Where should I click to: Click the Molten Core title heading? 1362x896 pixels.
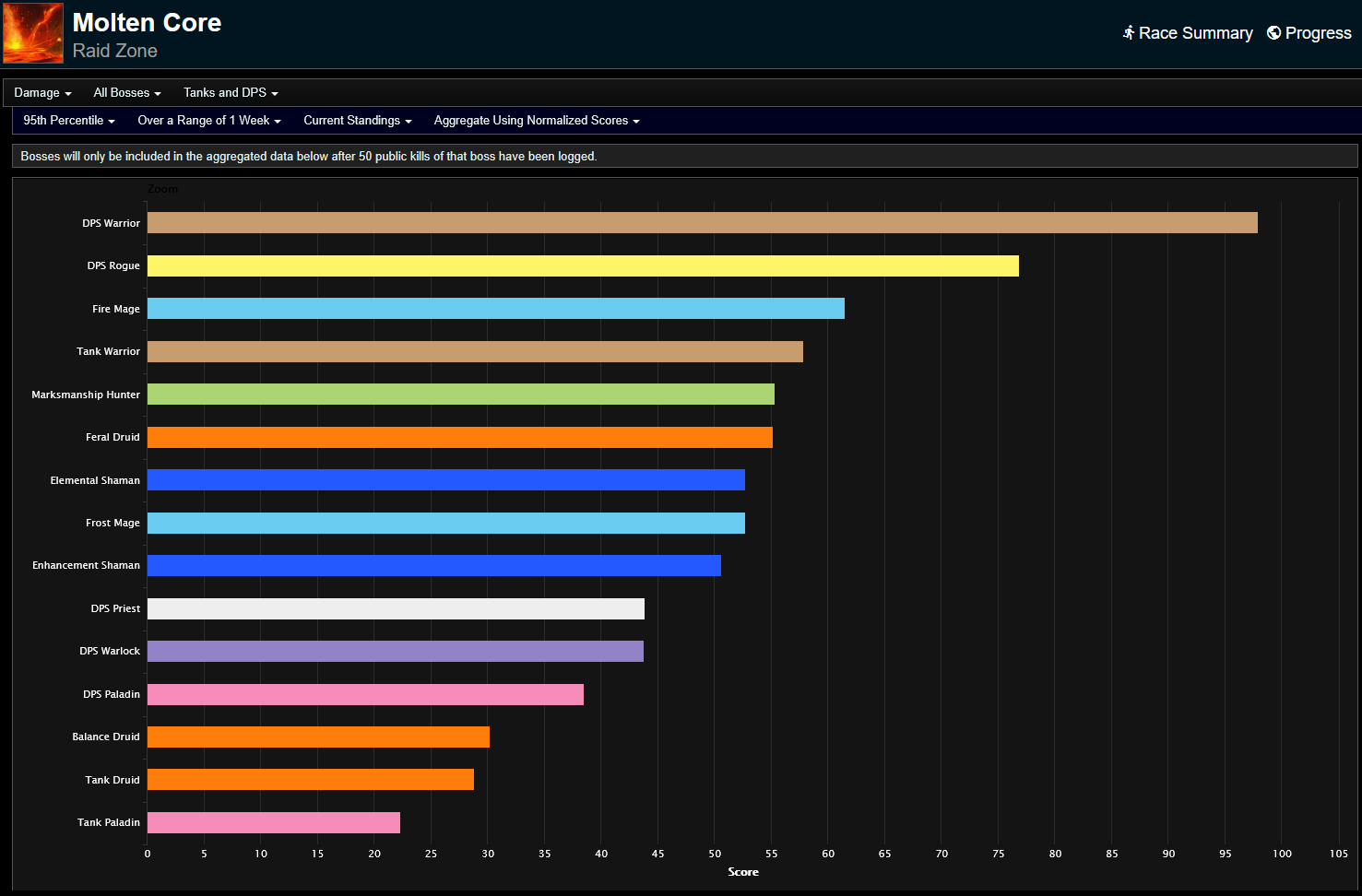(147, 22)
